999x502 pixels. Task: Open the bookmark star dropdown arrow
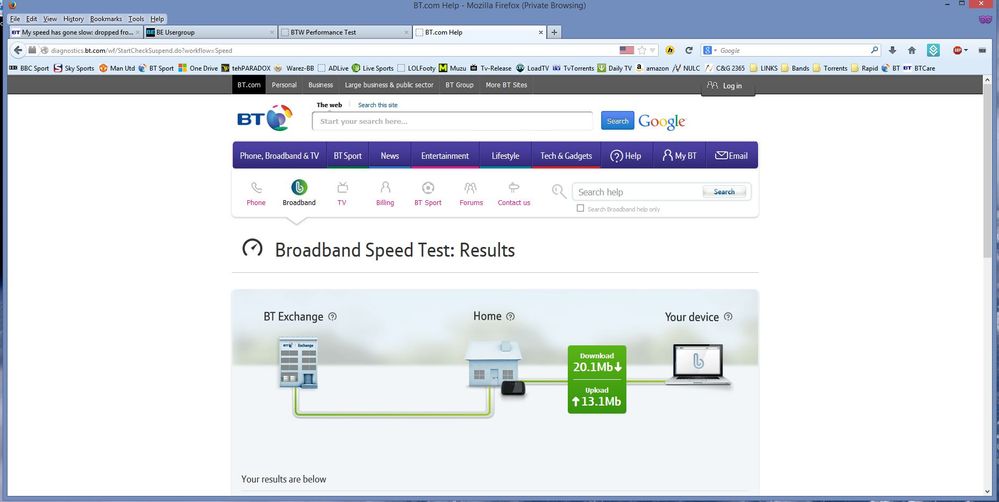(x=652, y=50)
